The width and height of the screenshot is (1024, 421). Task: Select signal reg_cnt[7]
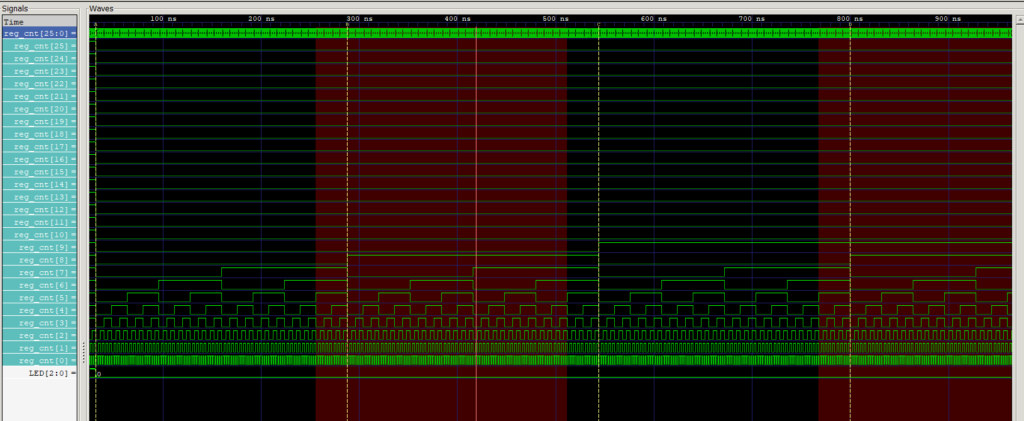point(39,273)
